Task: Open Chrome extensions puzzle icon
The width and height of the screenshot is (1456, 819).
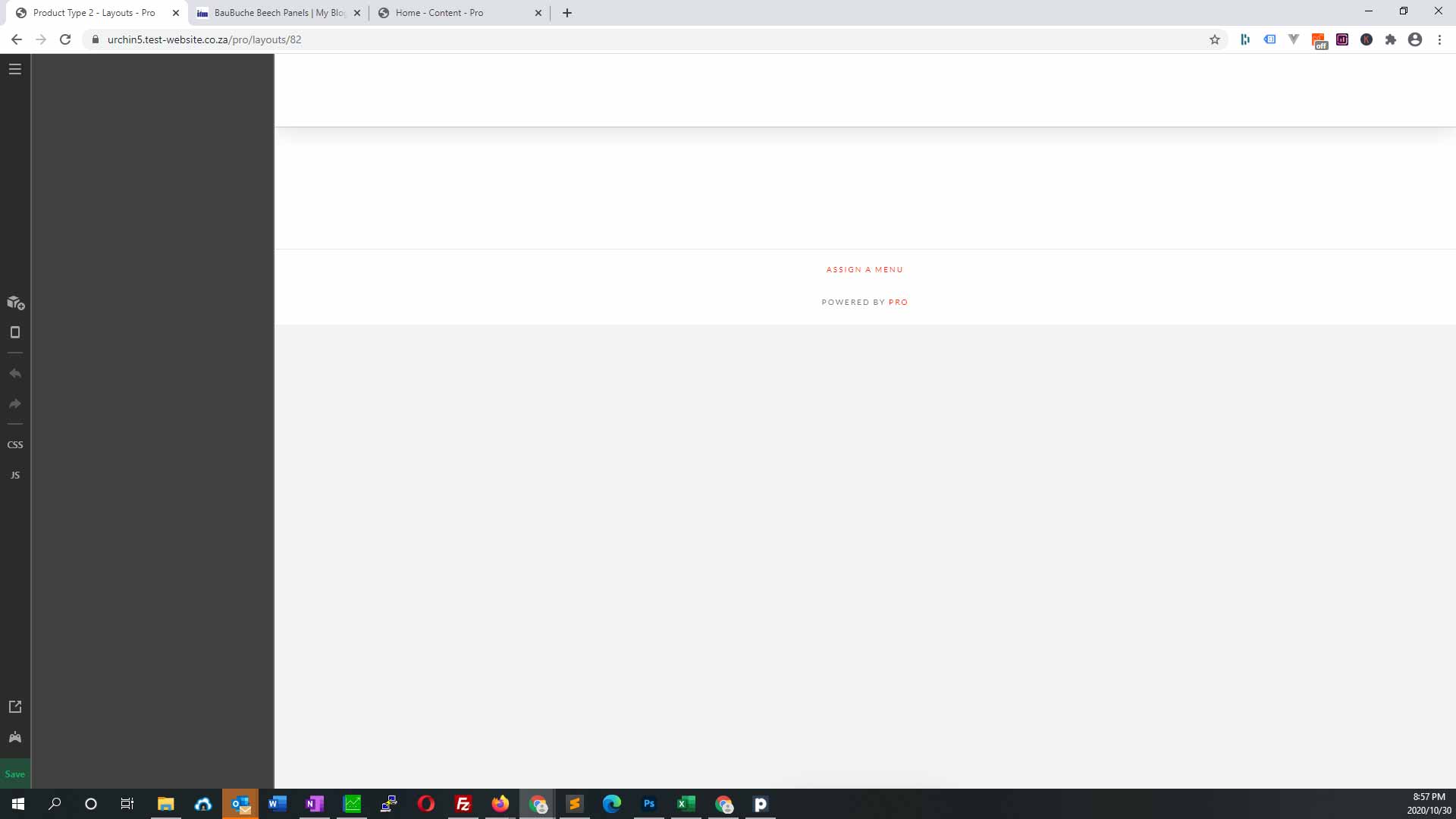Action: [1390, 39]
